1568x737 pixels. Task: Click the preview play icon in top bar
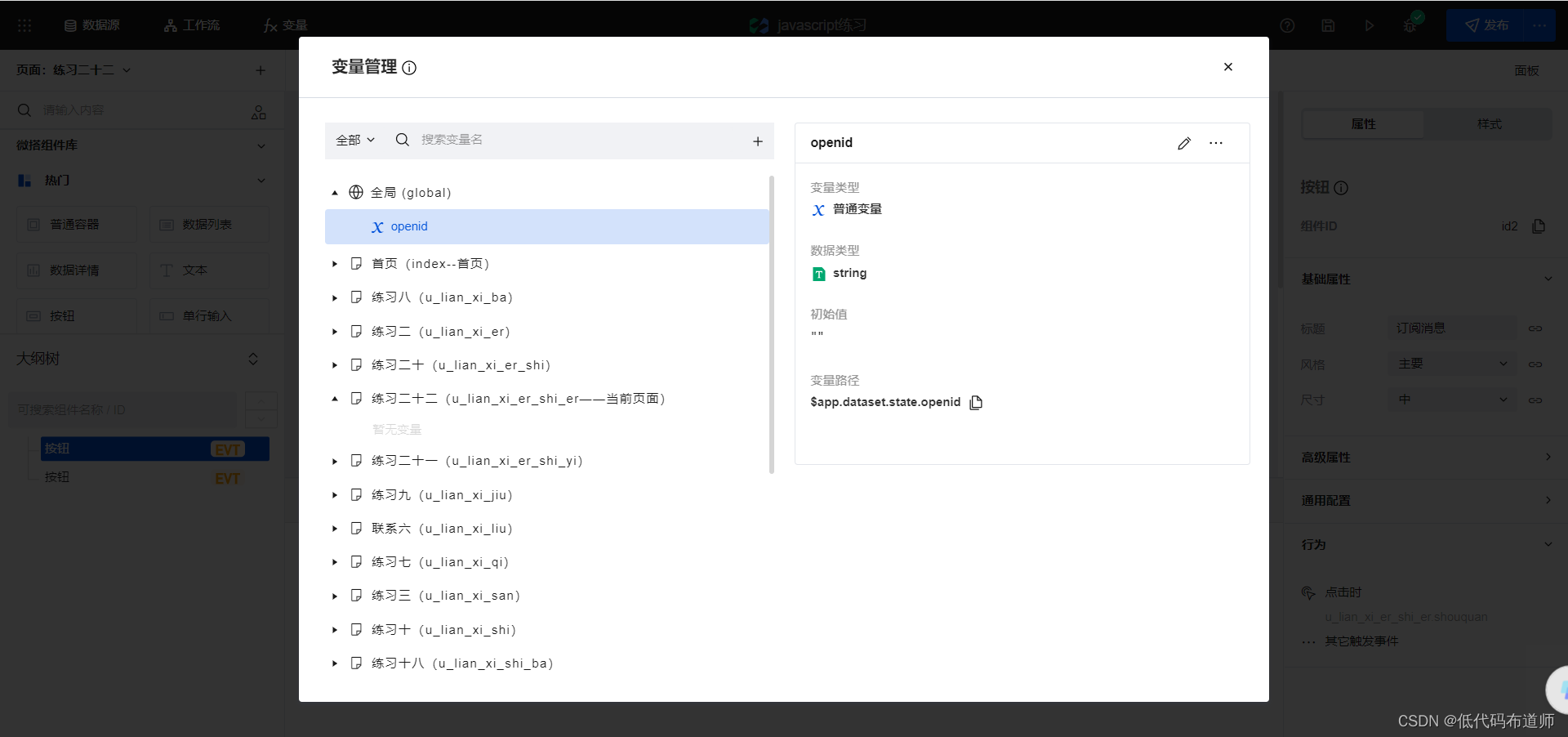tap(1370, 25)
